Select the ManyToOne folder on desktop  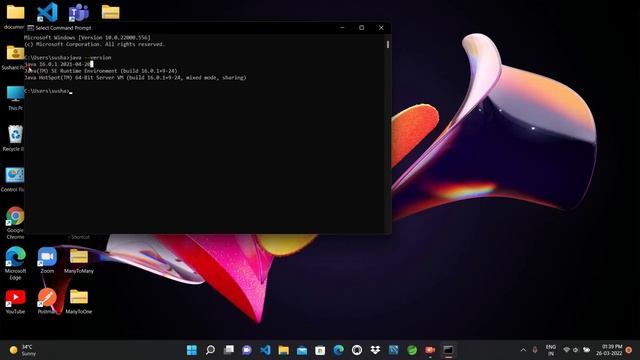79,301
